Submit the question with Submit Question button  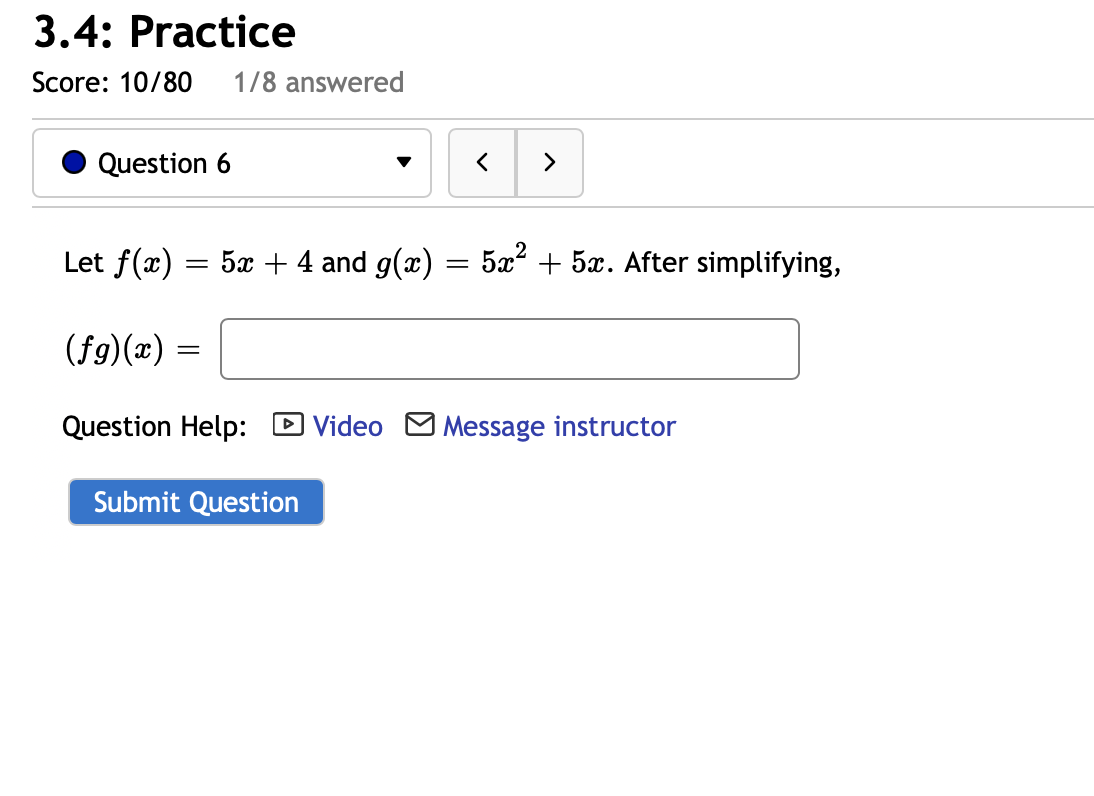(196, 502)
